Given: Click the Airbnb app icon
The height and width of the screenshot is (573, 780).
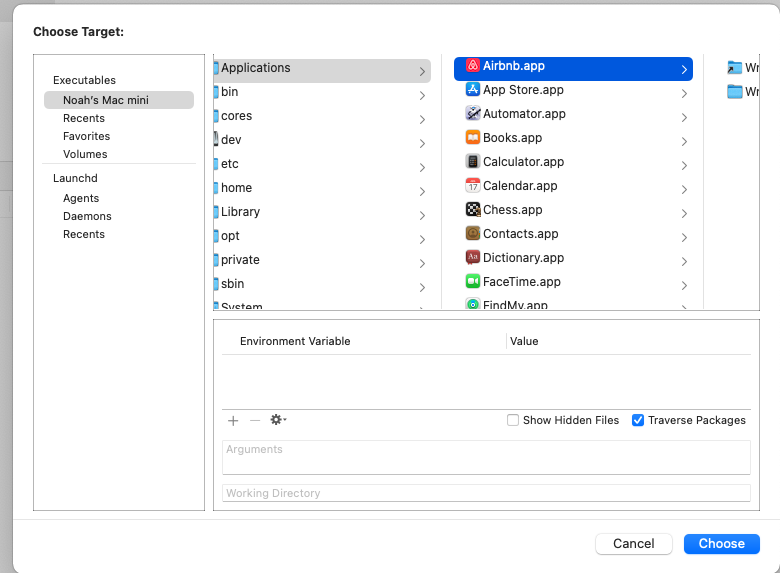Looking at the screenshot, I should pos(473,66).
